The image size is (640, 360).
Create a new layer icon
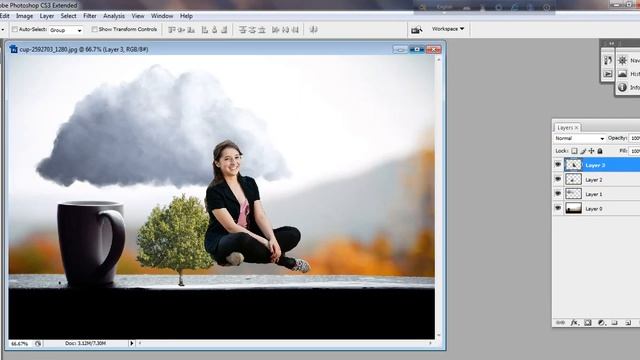click(x=628, y=322)
